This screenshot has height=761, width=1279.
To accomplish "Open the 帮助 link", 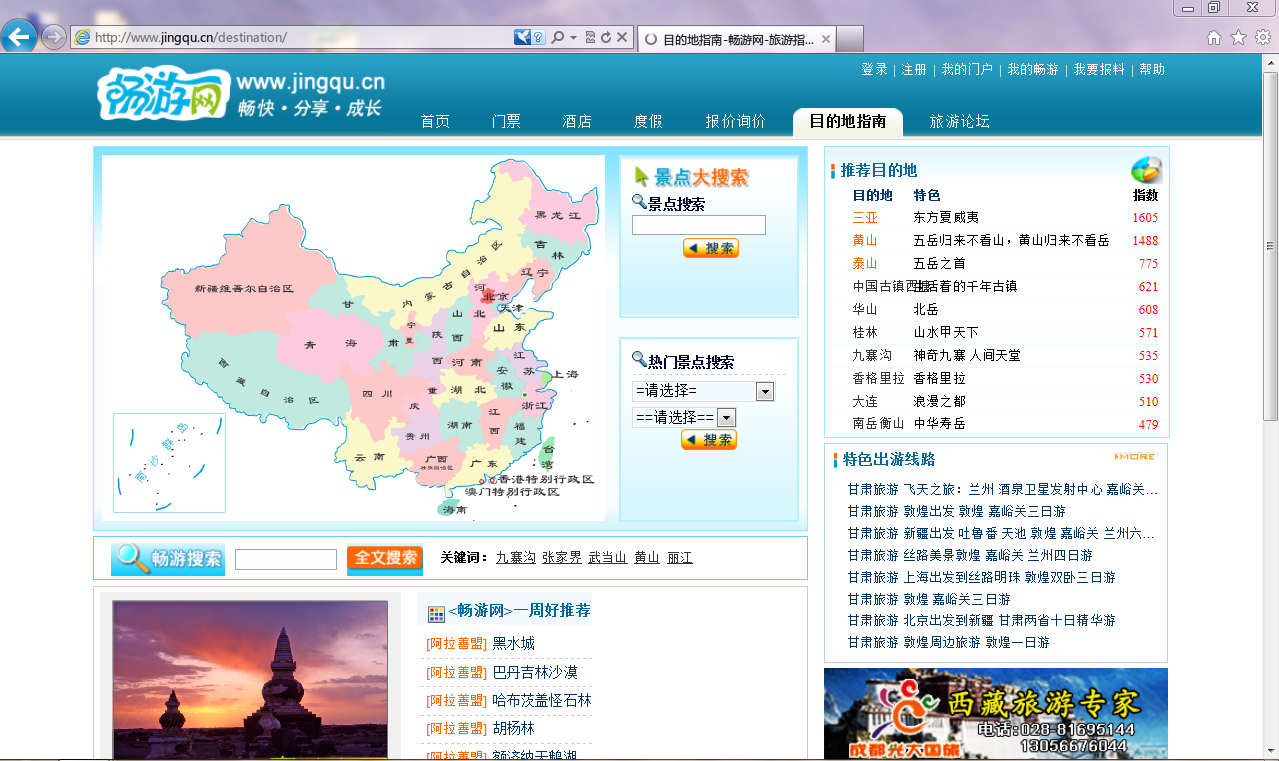I will [1152, 69].
